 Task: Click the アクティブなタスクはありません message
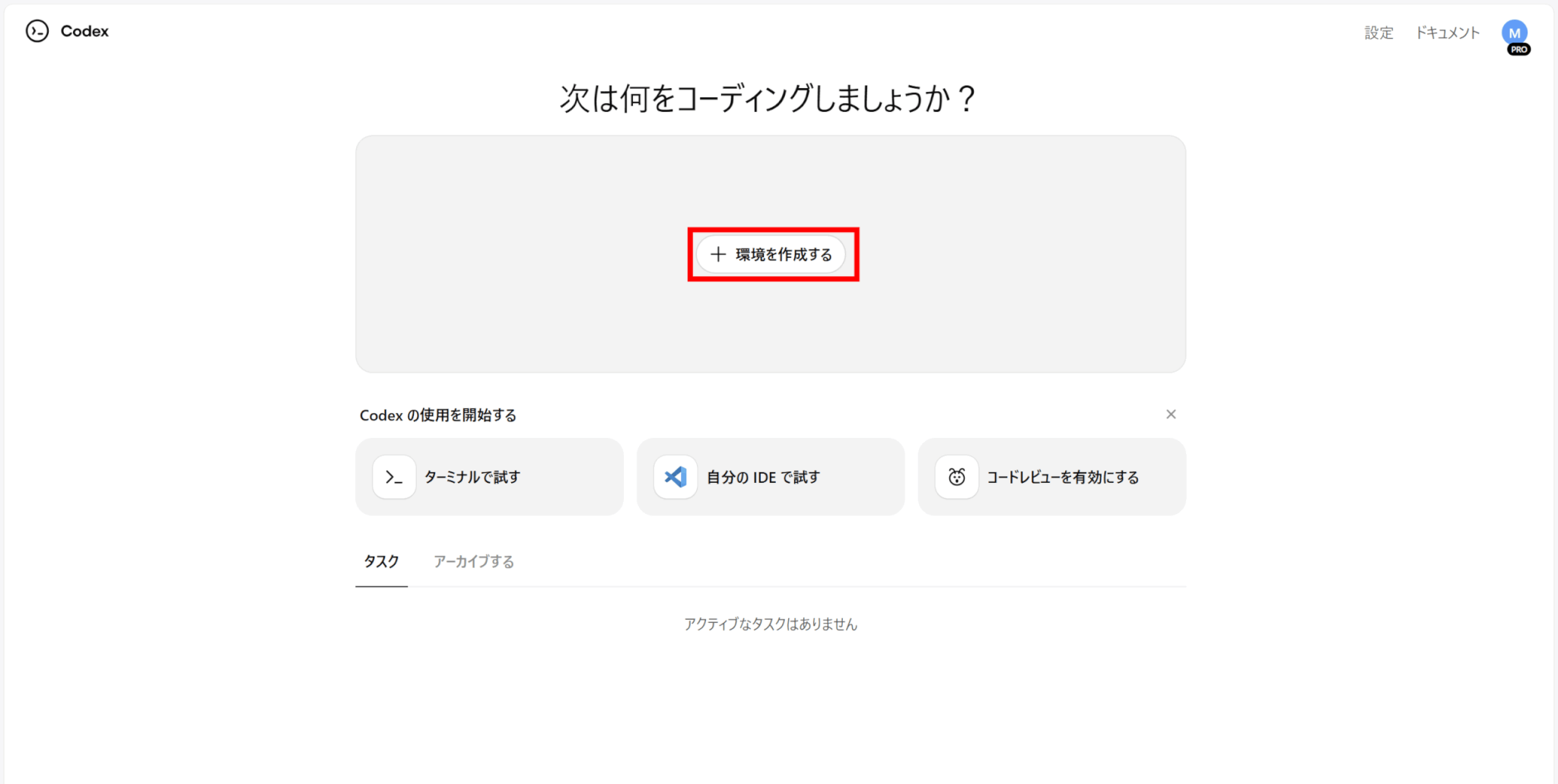click(770, 624)
